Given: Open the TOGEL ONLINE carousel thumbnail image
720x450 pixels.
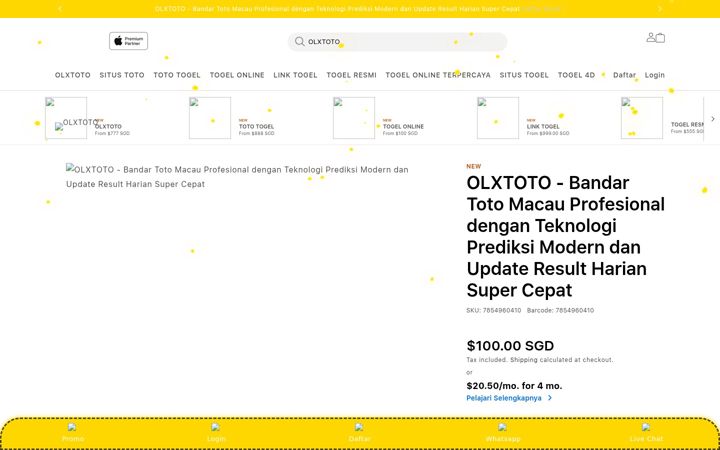Looking at the screenshot, I should [x=354, y=118].
